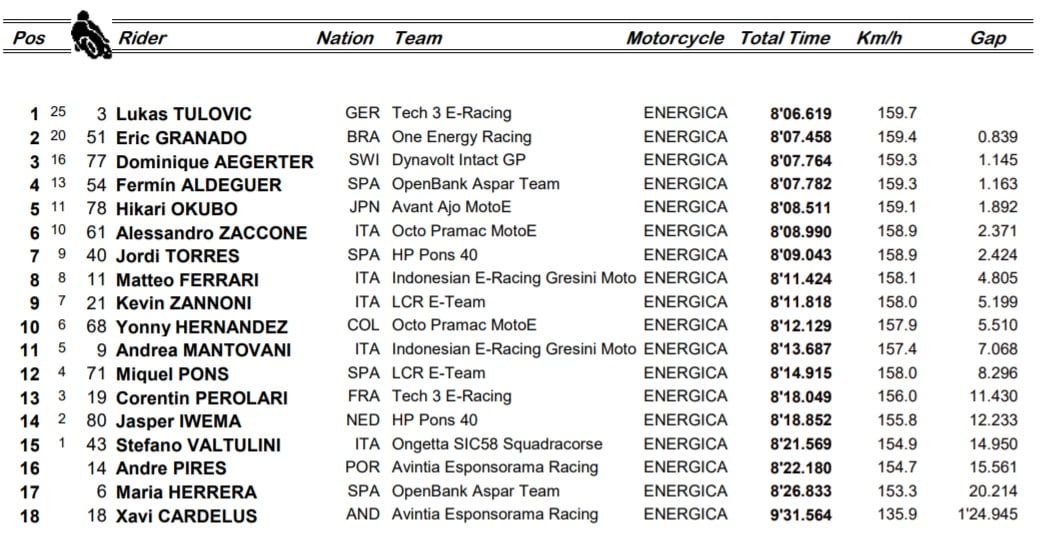Select rider Jordi TORRES

(x=177, y=256)
